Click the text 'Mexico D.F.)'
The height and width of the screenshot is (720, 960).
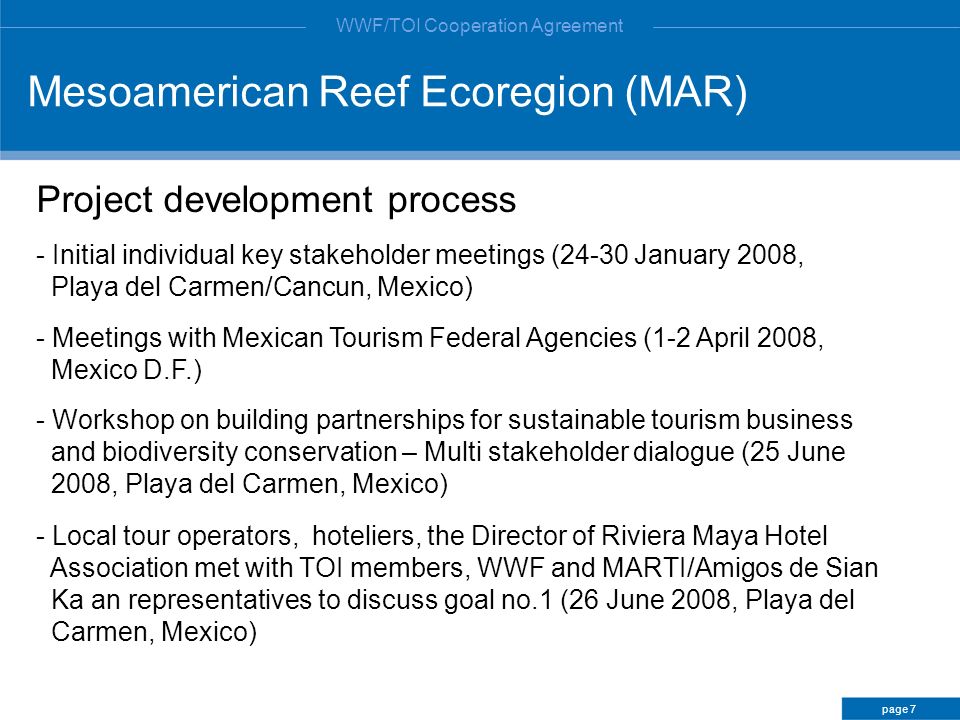pos(127,369)
